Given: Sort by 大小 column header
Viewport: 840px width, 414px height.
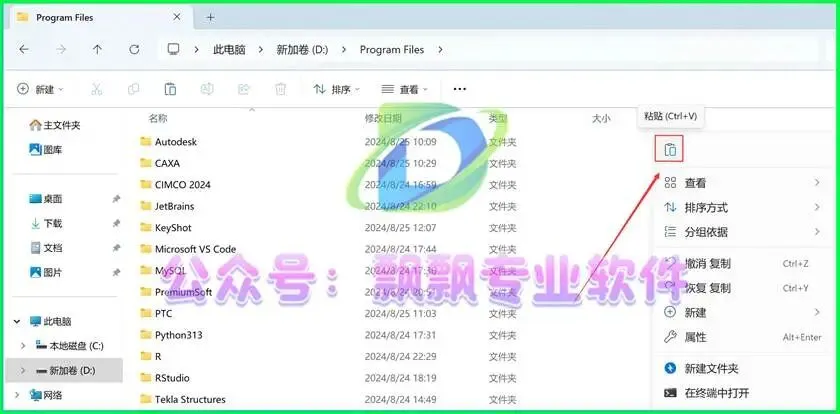Looking at the screenshot, I should coord(601,118).
